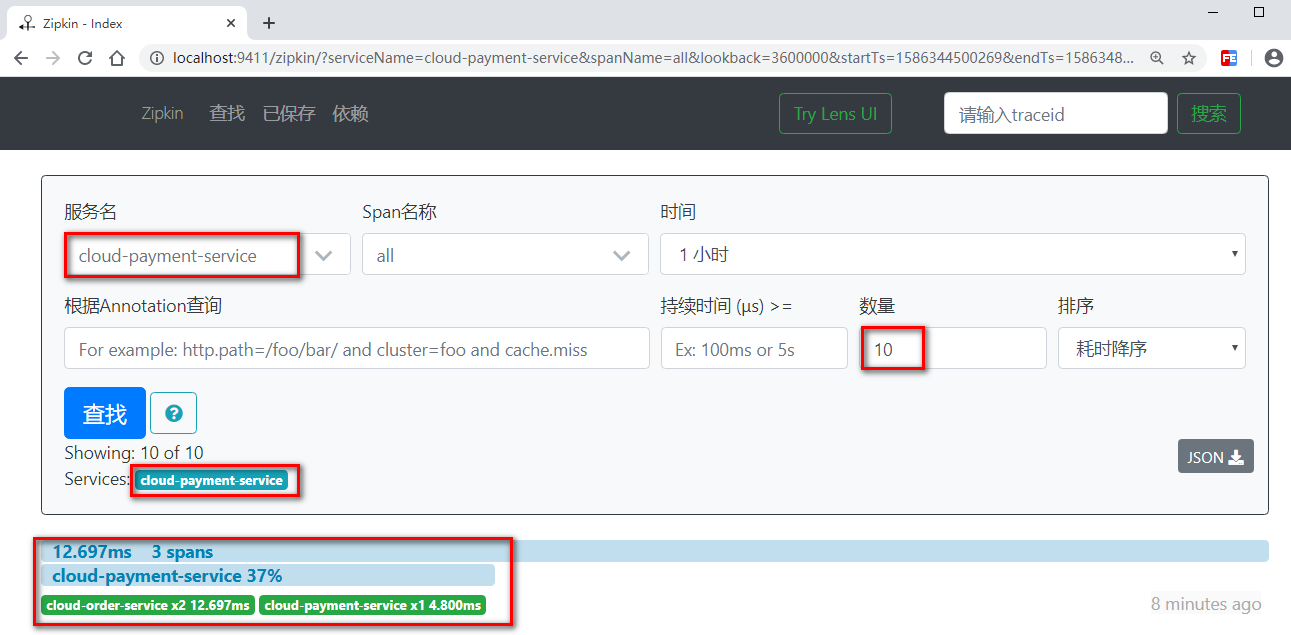
Task: Click the 8 minutes ago timestamp
Action: [x=1206, y=604]
